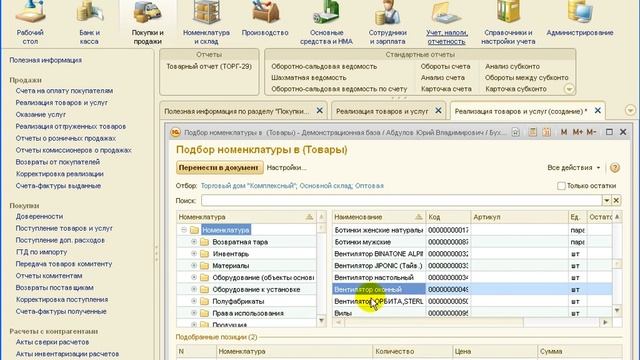Open the Анализ счета report

(x=442, y=78)
